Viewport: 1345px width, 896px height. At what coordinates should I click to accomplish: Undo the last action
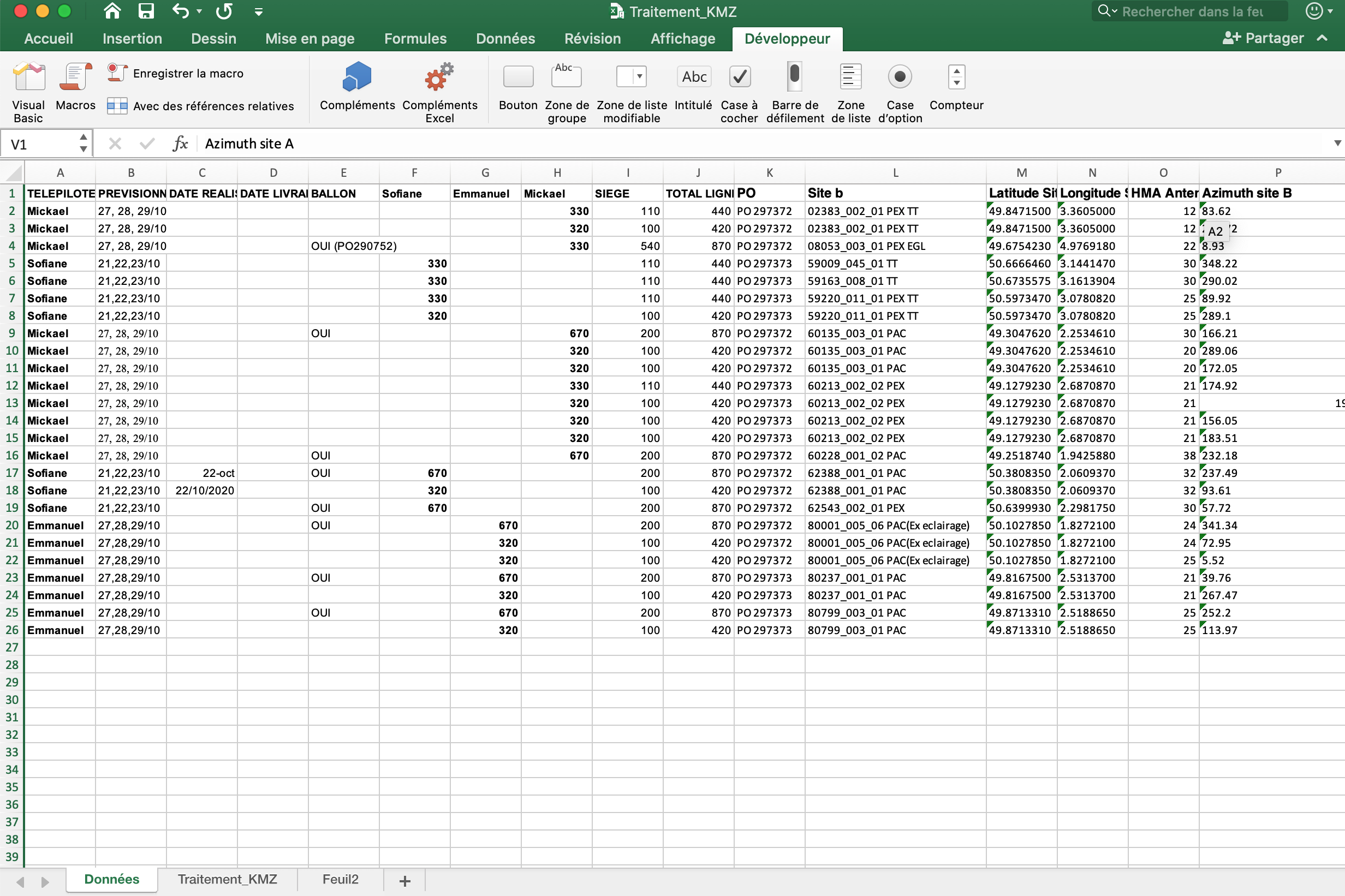pos(180,11)
